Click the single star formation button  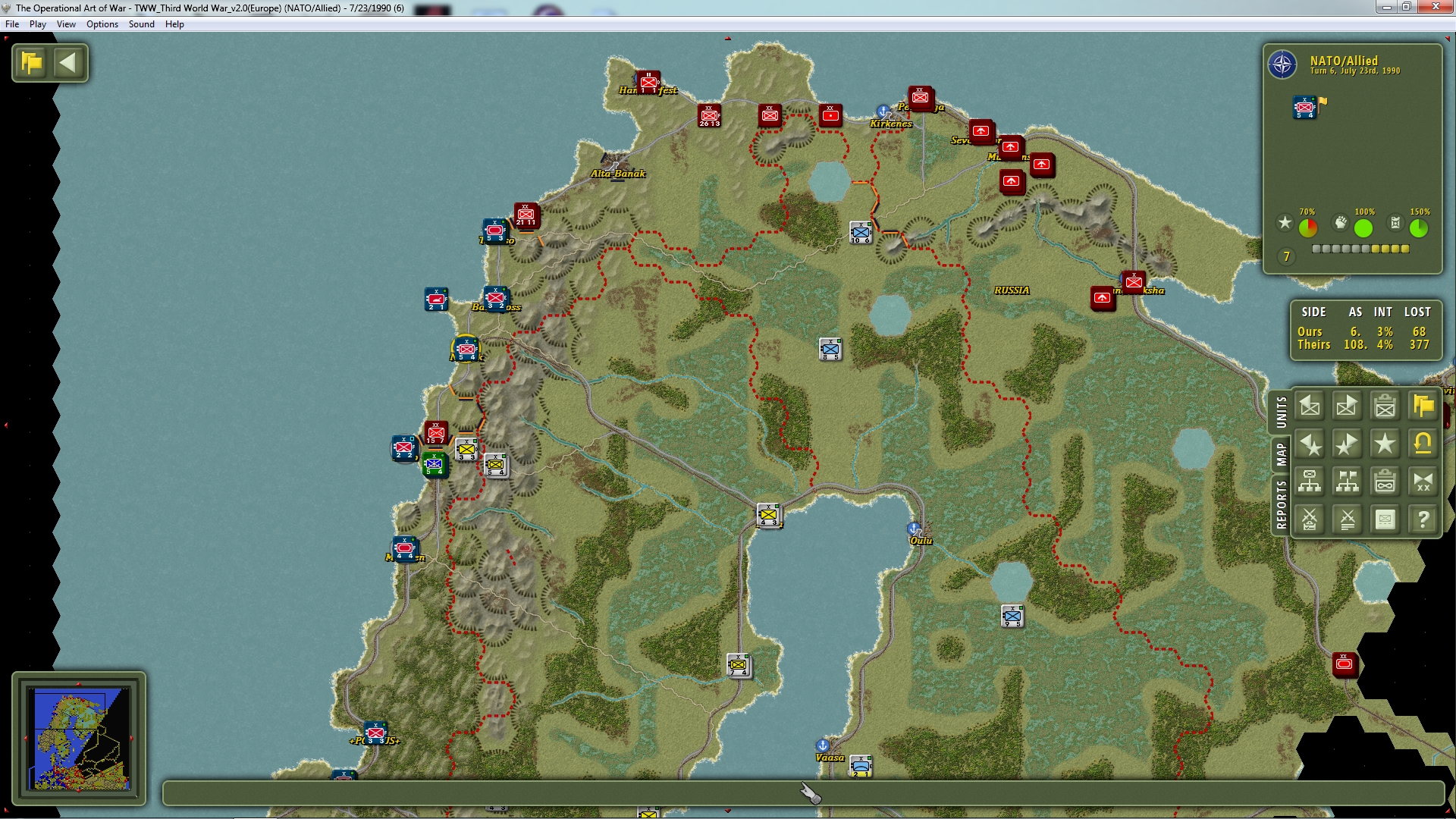pyautogui.click(x=1385, y=444)
